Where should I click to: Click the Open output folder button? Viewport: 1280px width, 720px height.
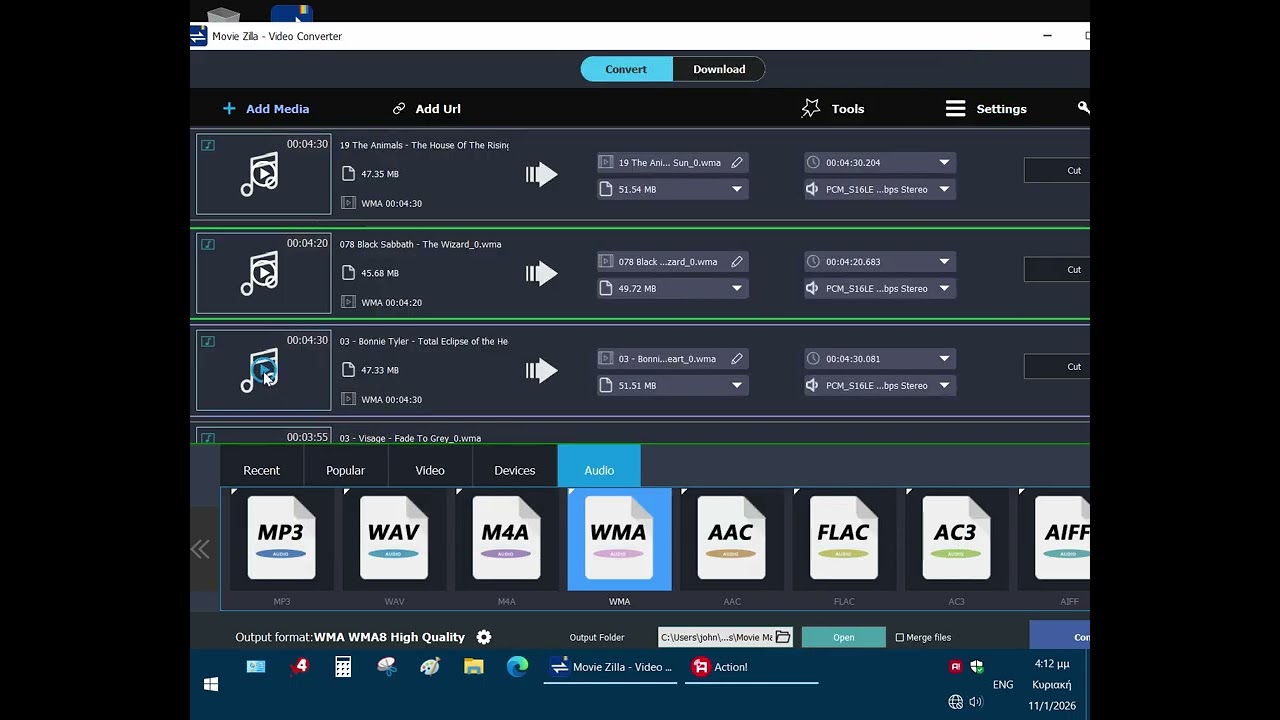click(844, 637)
